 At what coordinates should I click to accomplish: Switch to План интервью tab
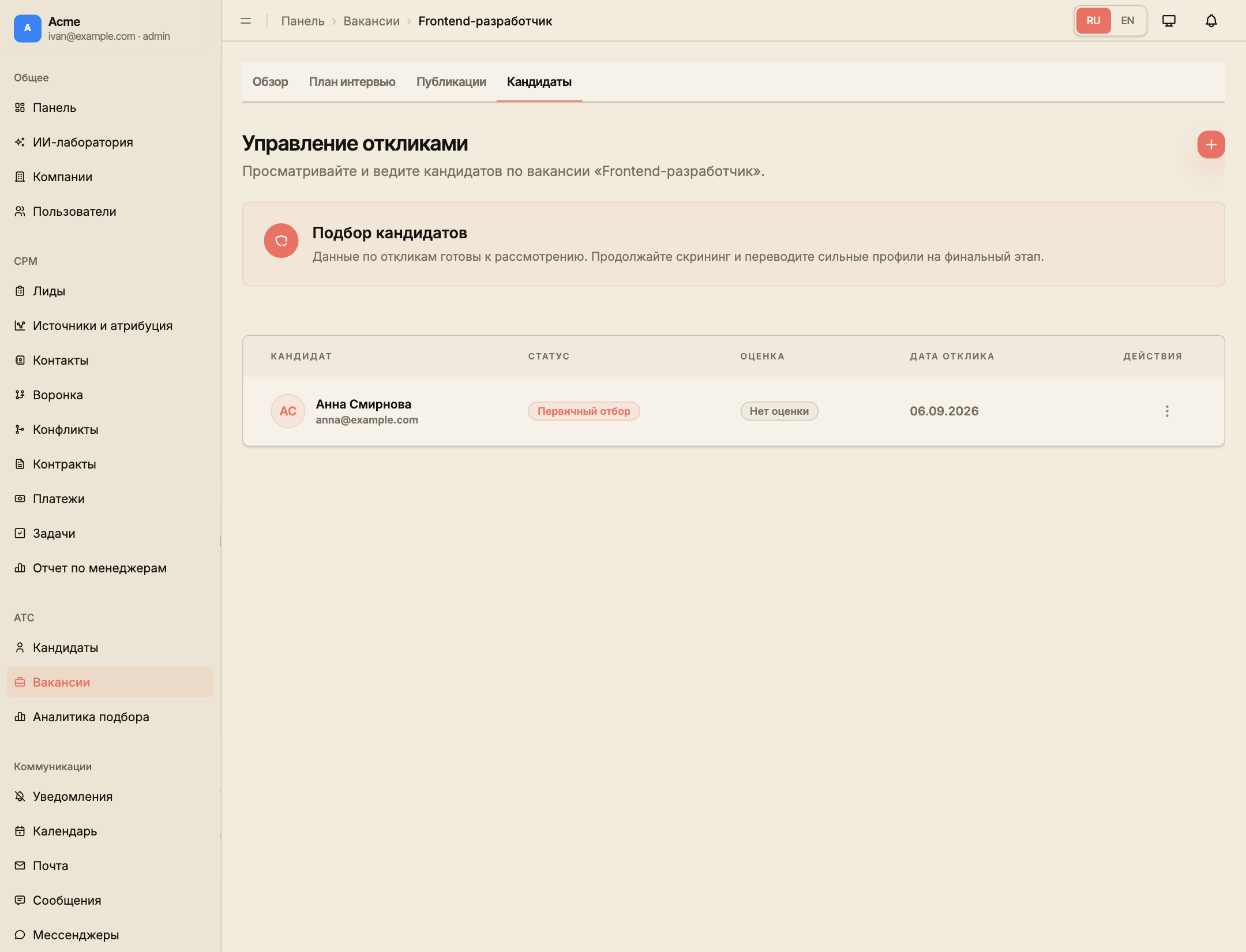[352, 81]
